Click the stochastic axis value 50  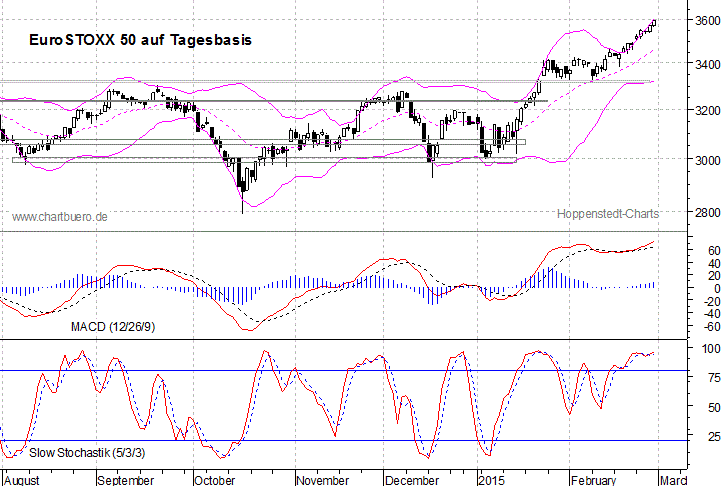[x=714, y=408]
